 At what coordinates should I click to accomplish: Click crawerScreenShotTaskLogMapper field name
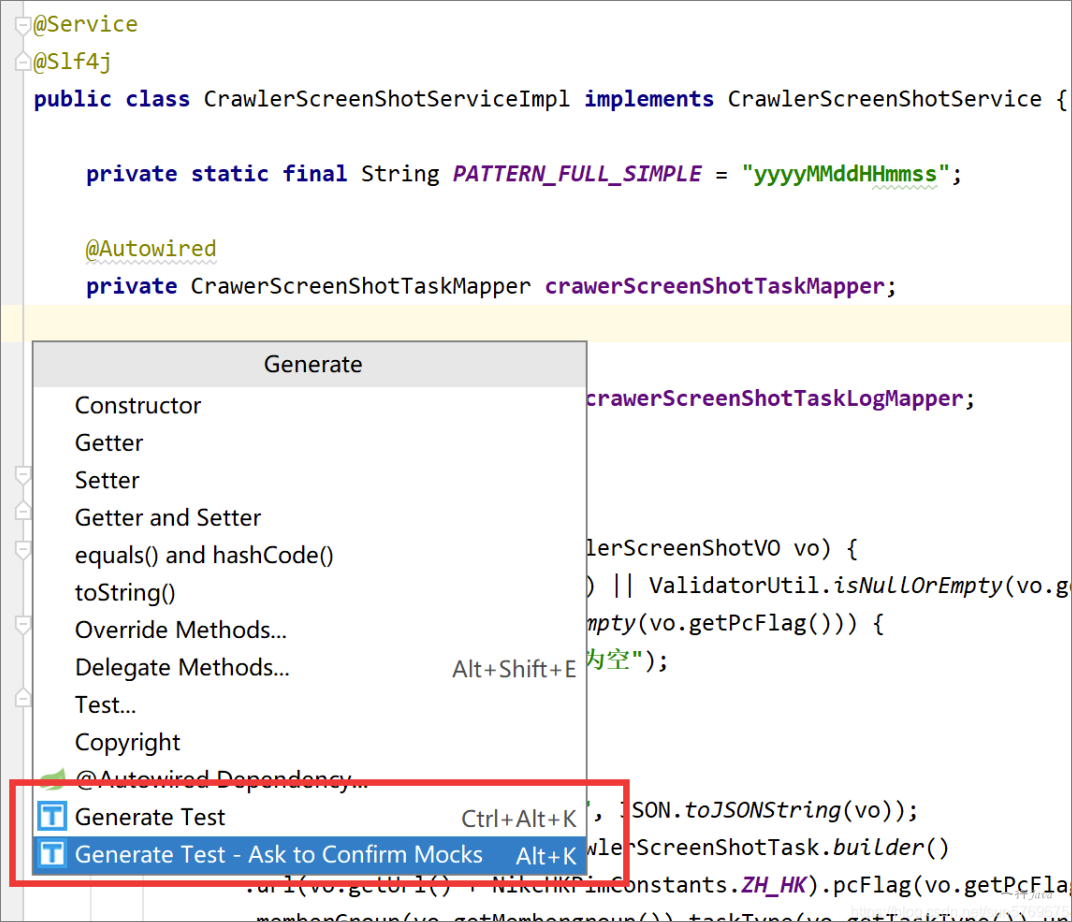pos(775,398)
